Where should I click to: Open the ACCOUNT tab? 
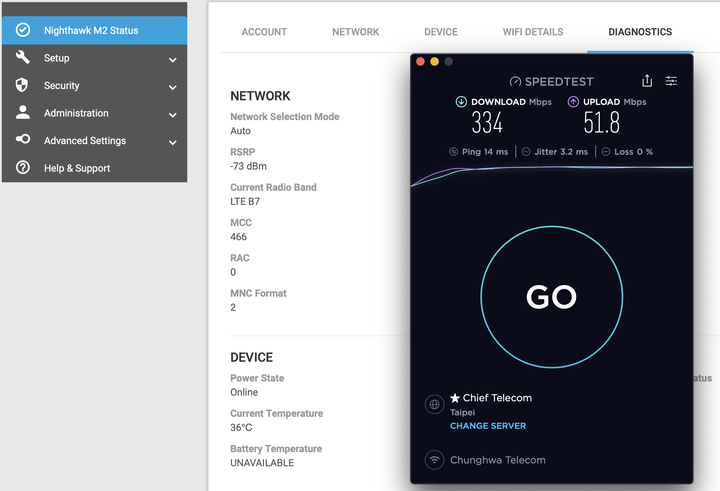(x=264, y=32)
